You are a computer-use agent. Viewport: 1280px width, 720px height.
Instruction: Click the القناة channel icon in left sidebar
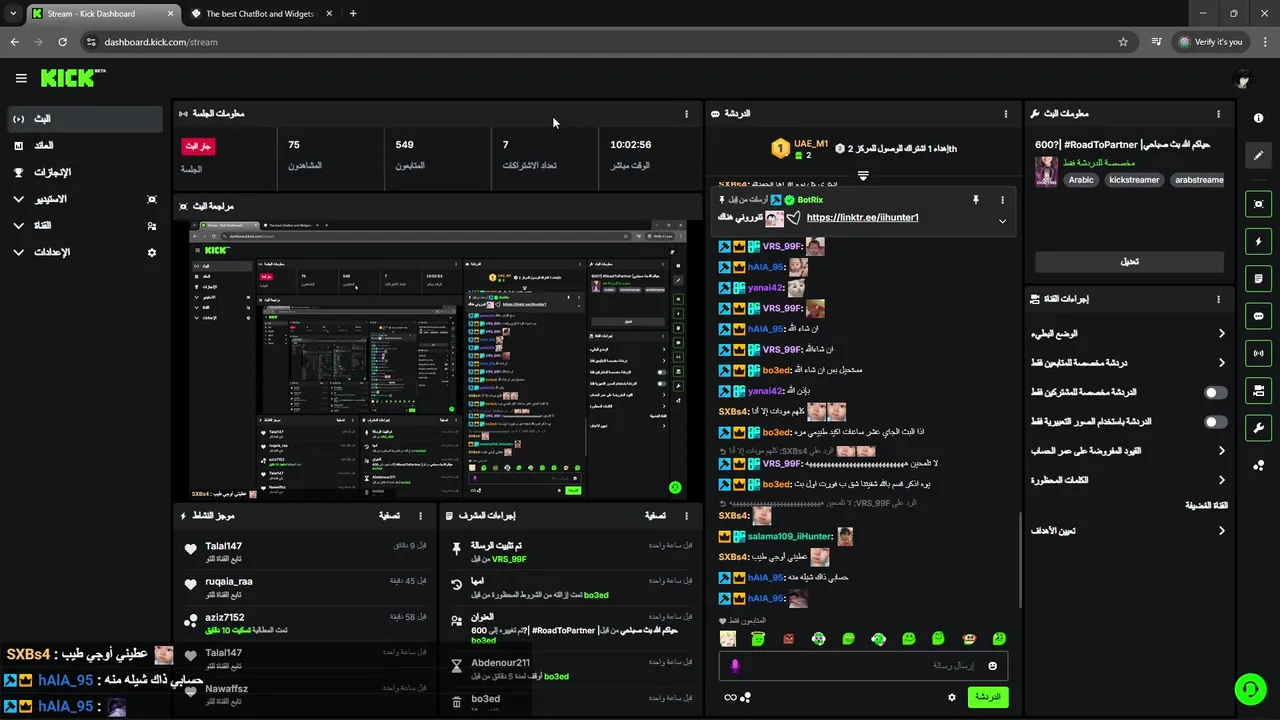pyautogui.click(x=152, y=226)
